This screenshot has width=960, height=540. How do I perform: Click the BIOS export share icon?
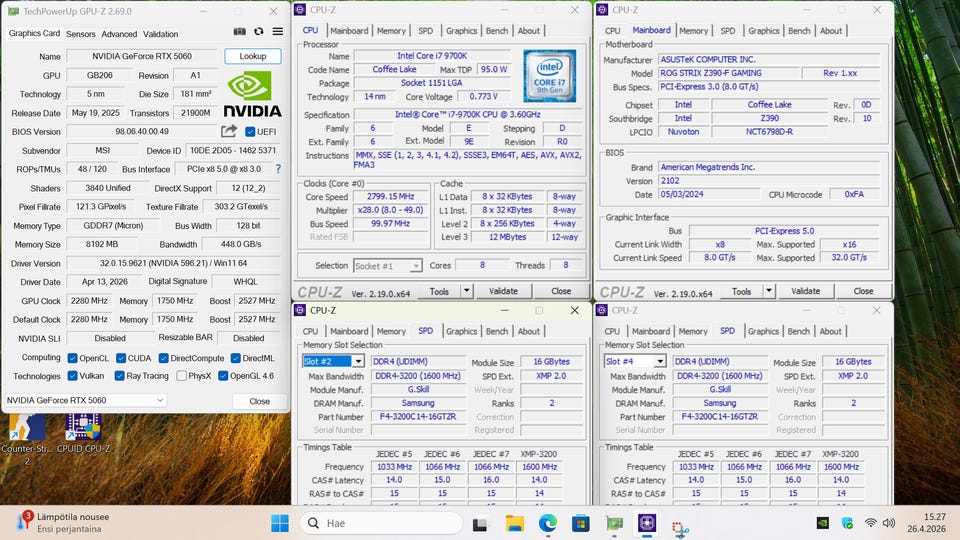coord(229,131)
